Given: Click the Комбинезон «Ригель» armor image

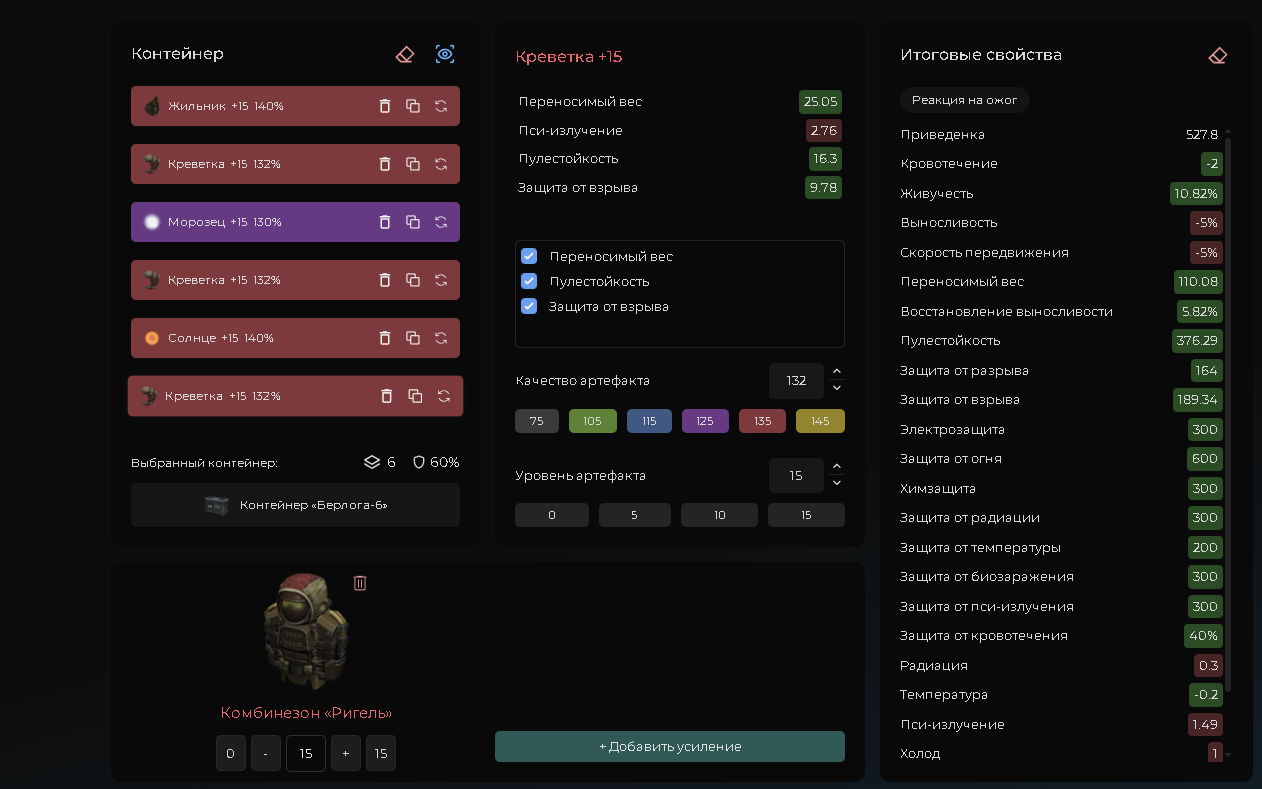Looking at the screenshot, I should click(305, 633).
